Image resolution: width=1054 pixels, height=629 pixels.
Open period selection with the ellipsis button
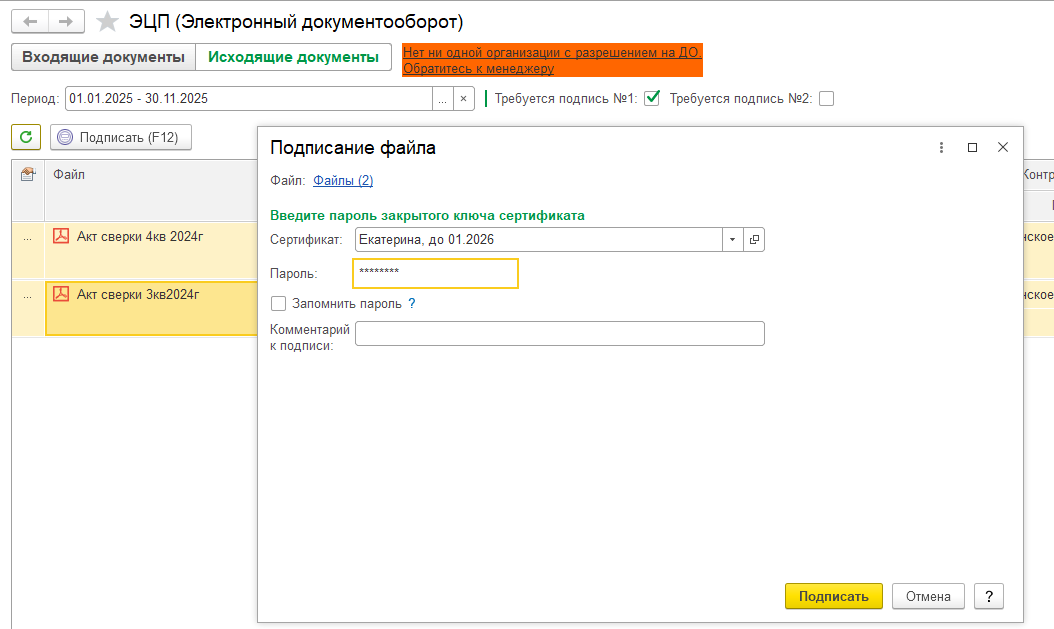(x=442, y=98)
